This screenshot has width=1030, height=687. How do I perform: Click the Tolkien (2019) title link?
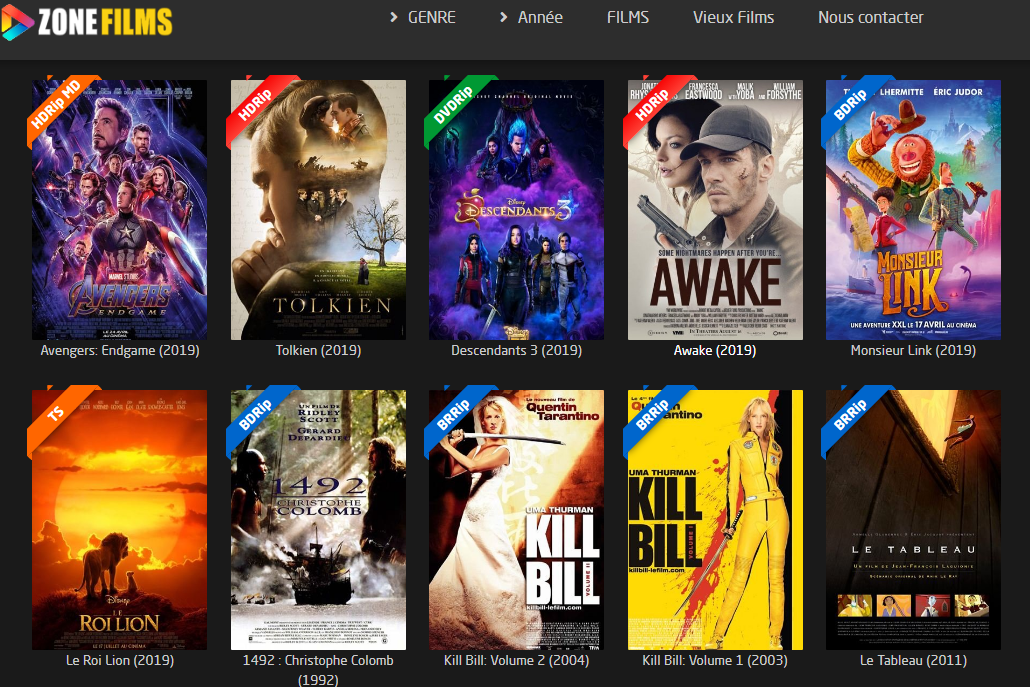(x=318, y=351)
